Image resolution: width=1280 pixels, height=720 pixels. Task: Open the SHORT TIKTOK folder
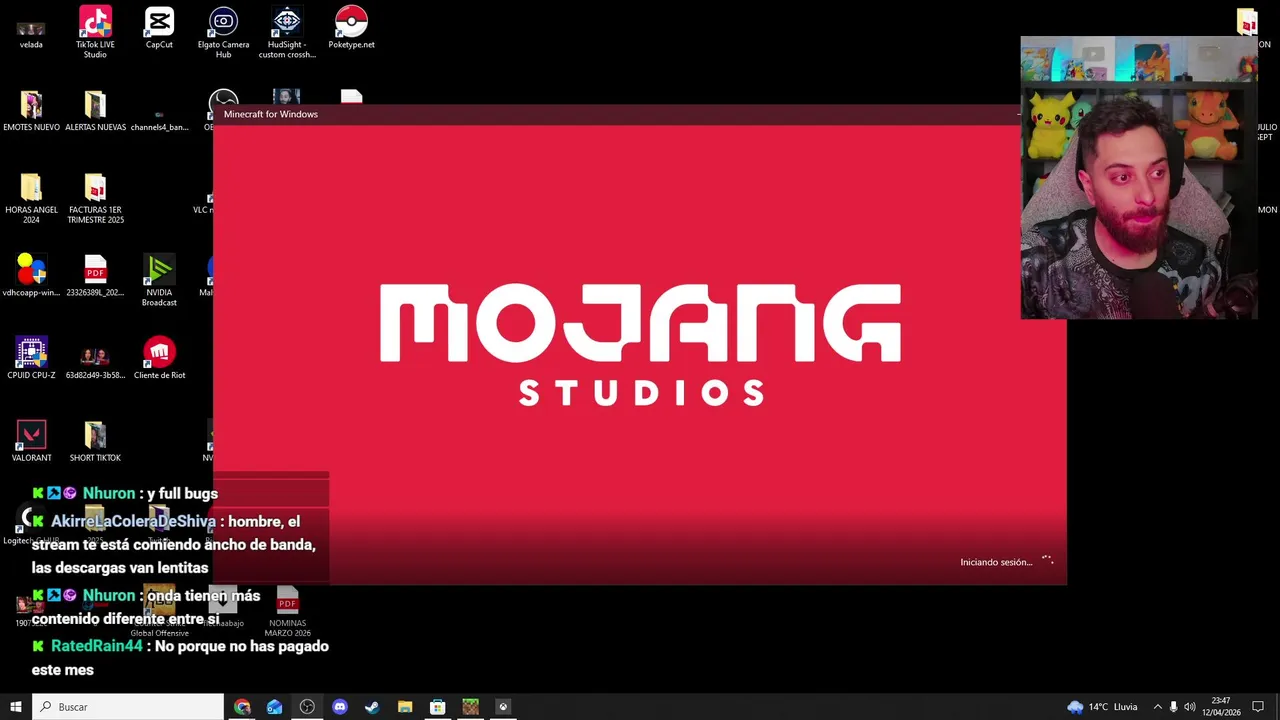pyautogui.click(x=95, y=441)
